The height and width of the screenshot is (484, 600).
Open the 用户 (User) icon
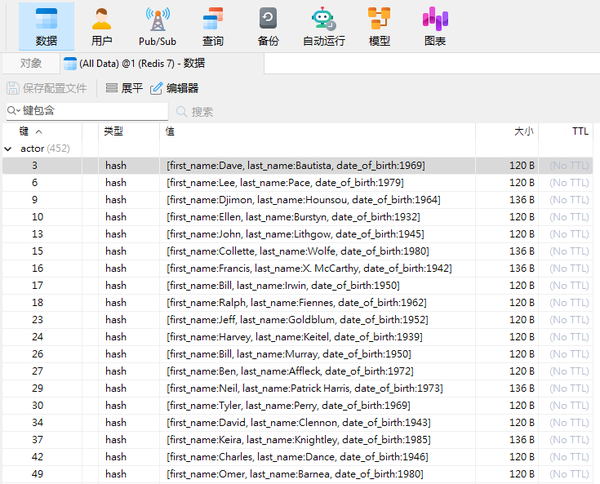101,26
